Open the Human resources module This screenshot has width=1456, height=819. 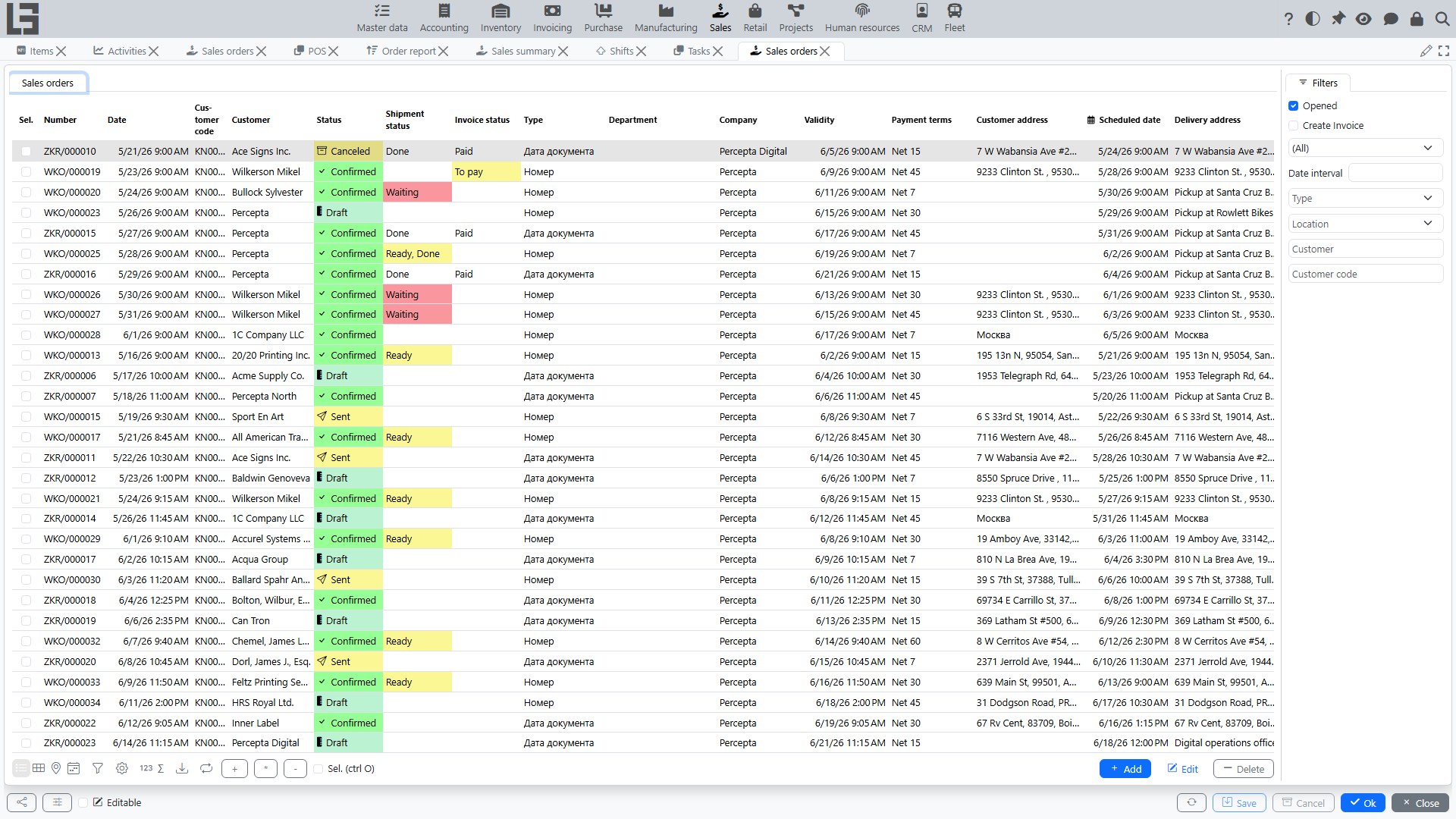click(x=862, y=18)
